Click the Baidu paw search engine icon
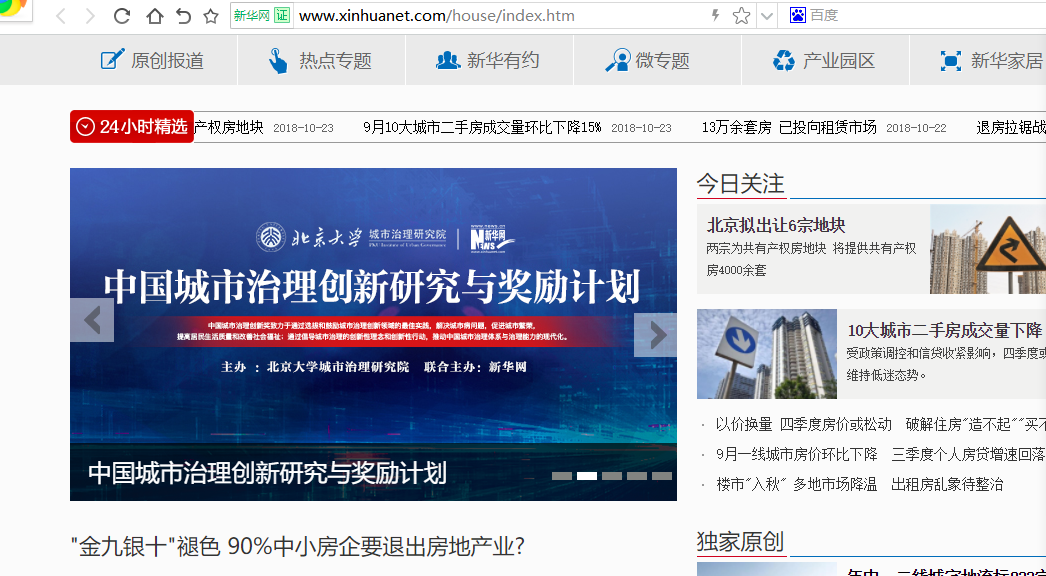This screenshot has width=1046, height=576. (797, 15)
